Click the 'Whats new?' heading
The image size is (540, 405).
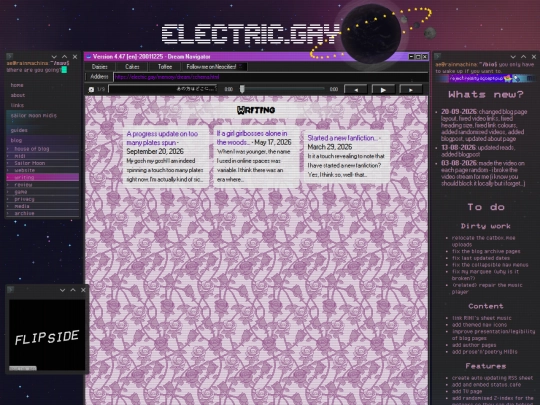(x=486, y=94)
